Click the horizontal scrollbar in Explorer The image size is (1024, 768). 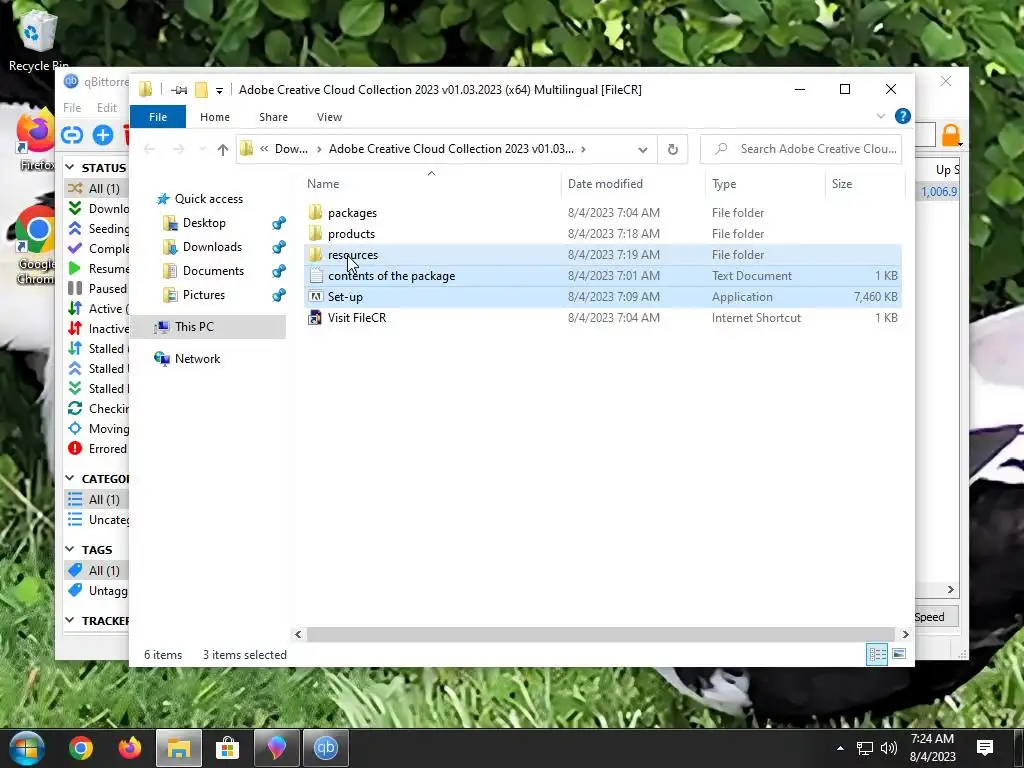pyautogui.click(x=600, y=634)
